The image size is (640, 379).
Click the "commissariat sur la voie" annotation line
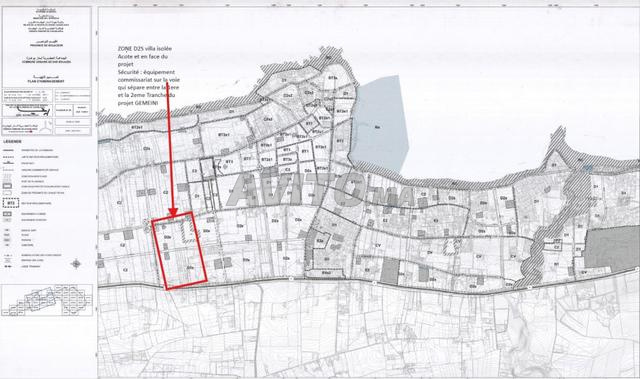pyautogui.click(x=149, y=80)
